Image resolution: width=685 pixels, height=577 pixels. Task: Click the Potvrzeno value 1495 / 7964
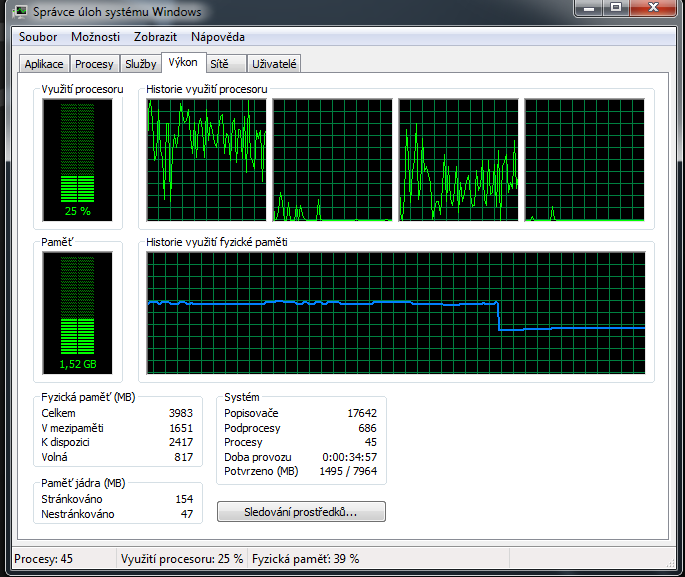(x=348, y=471)
